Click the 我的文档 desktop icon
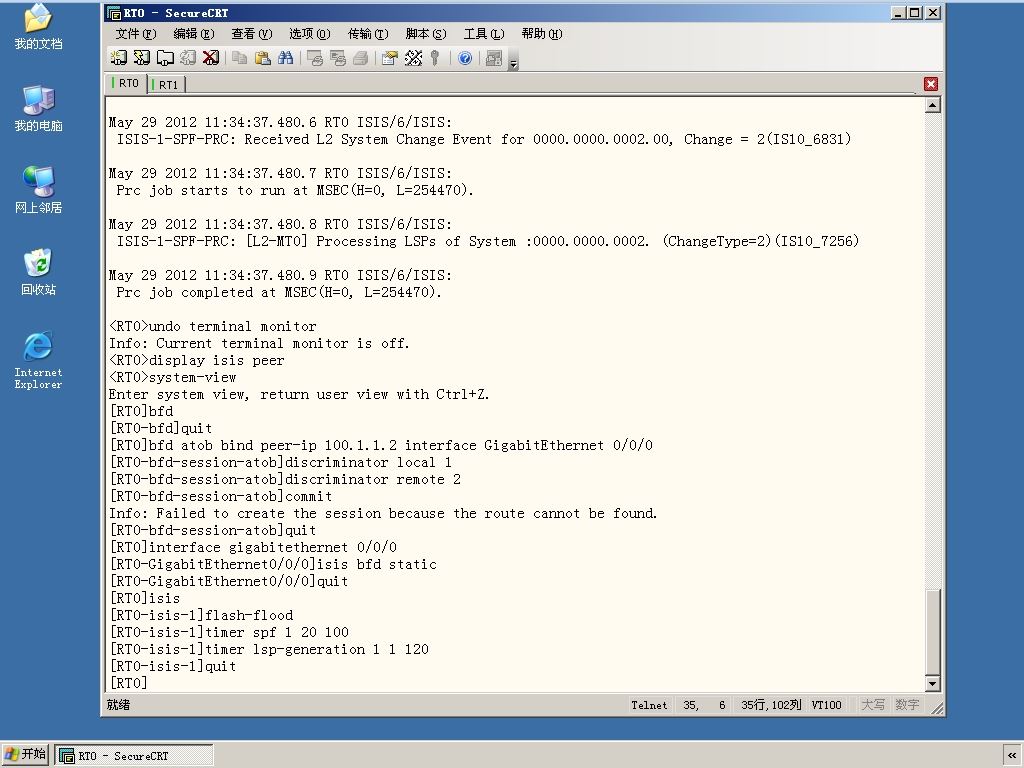 38,27
